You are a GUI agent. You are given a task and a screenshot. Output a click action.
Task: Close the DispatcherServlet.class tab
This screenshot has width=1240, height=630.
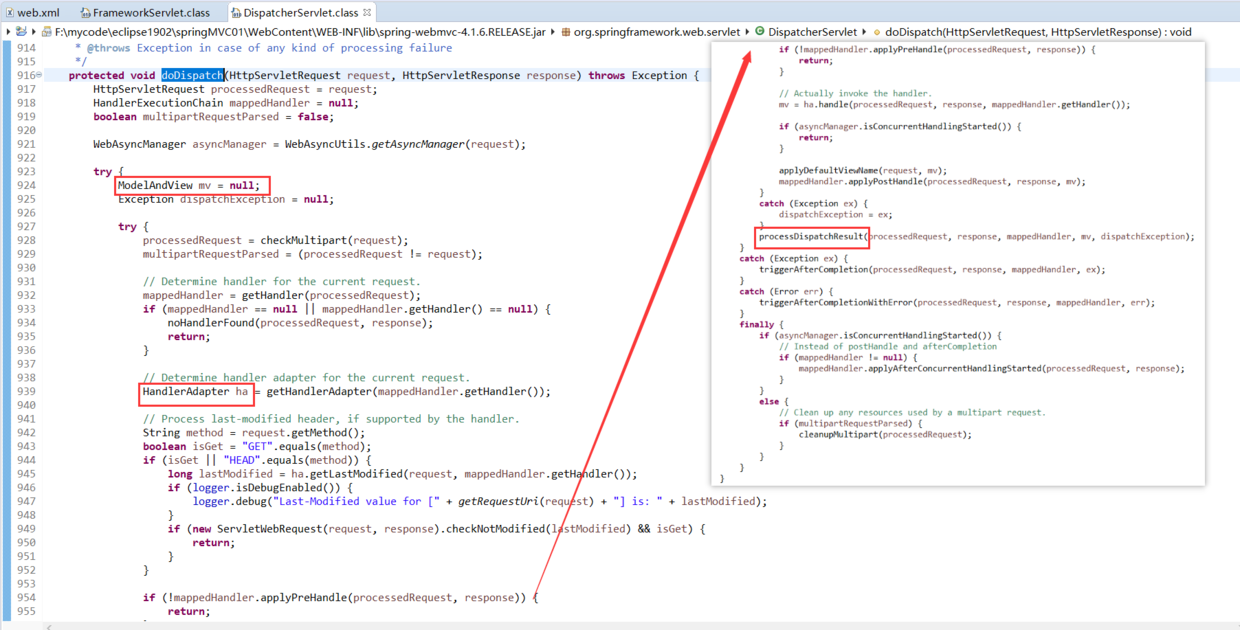click(367, 13)
